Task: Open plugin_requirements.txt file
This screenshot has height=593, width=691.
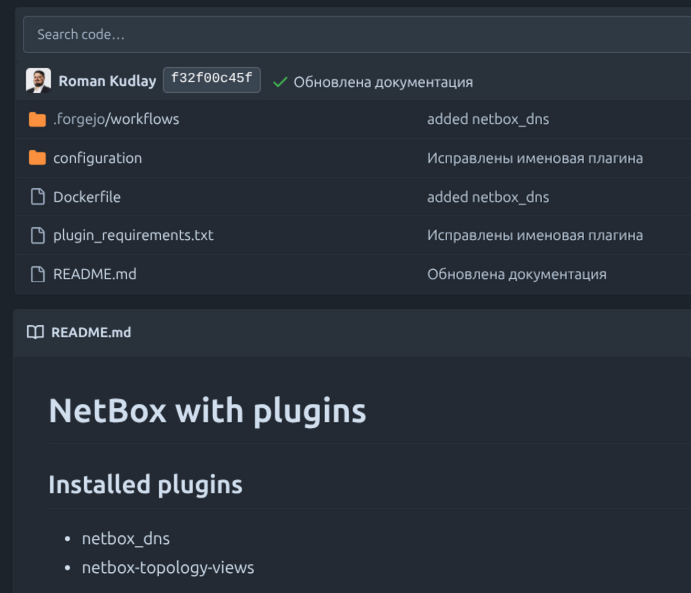Action: [133, 236]
